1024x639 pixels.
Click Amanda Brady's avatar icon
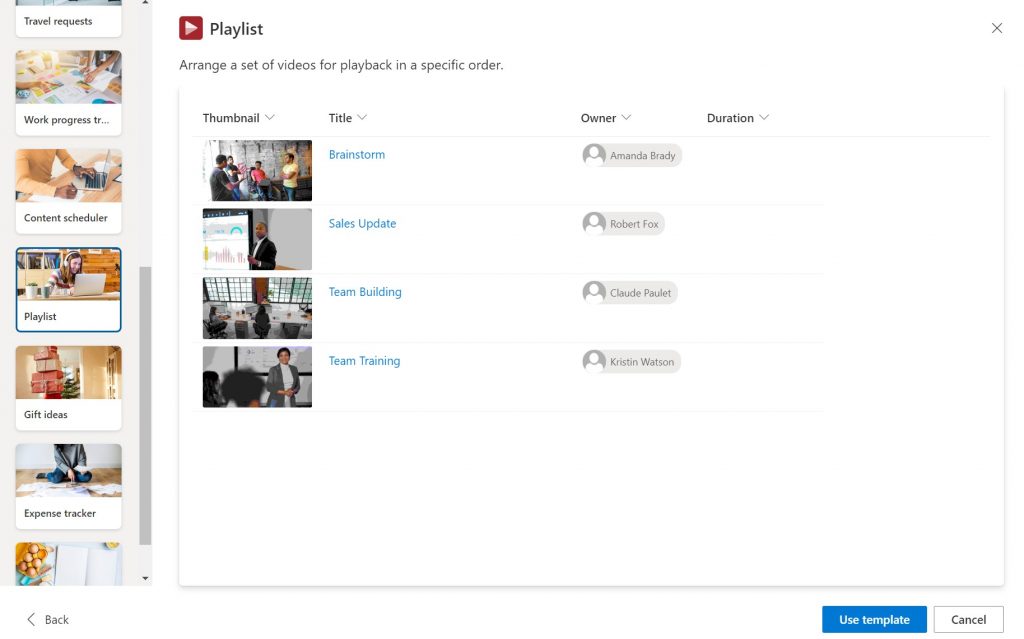click(x=592, y=155)
